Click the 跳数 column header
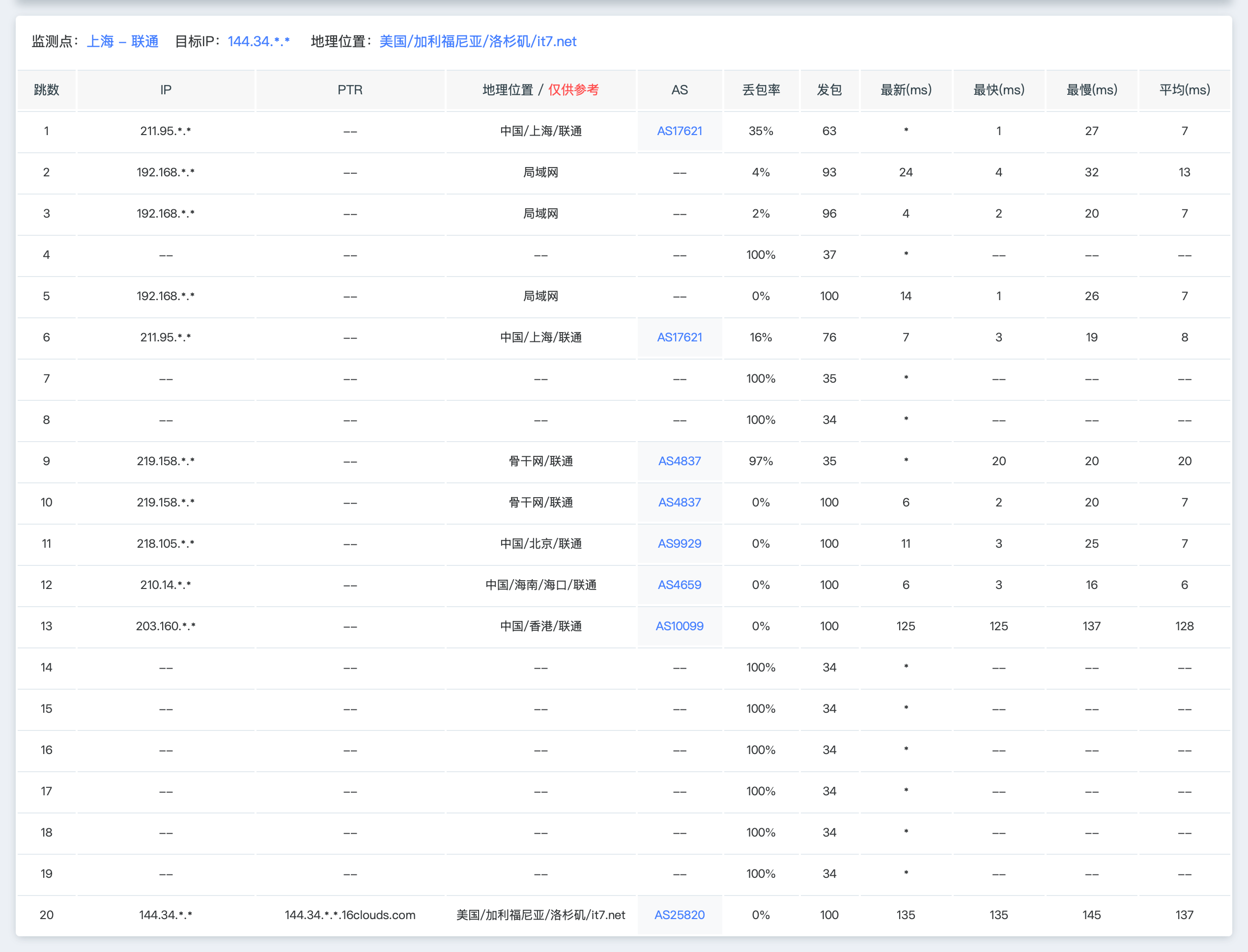The height and width of the screenshot is (952, 1248). coord(47,89)
